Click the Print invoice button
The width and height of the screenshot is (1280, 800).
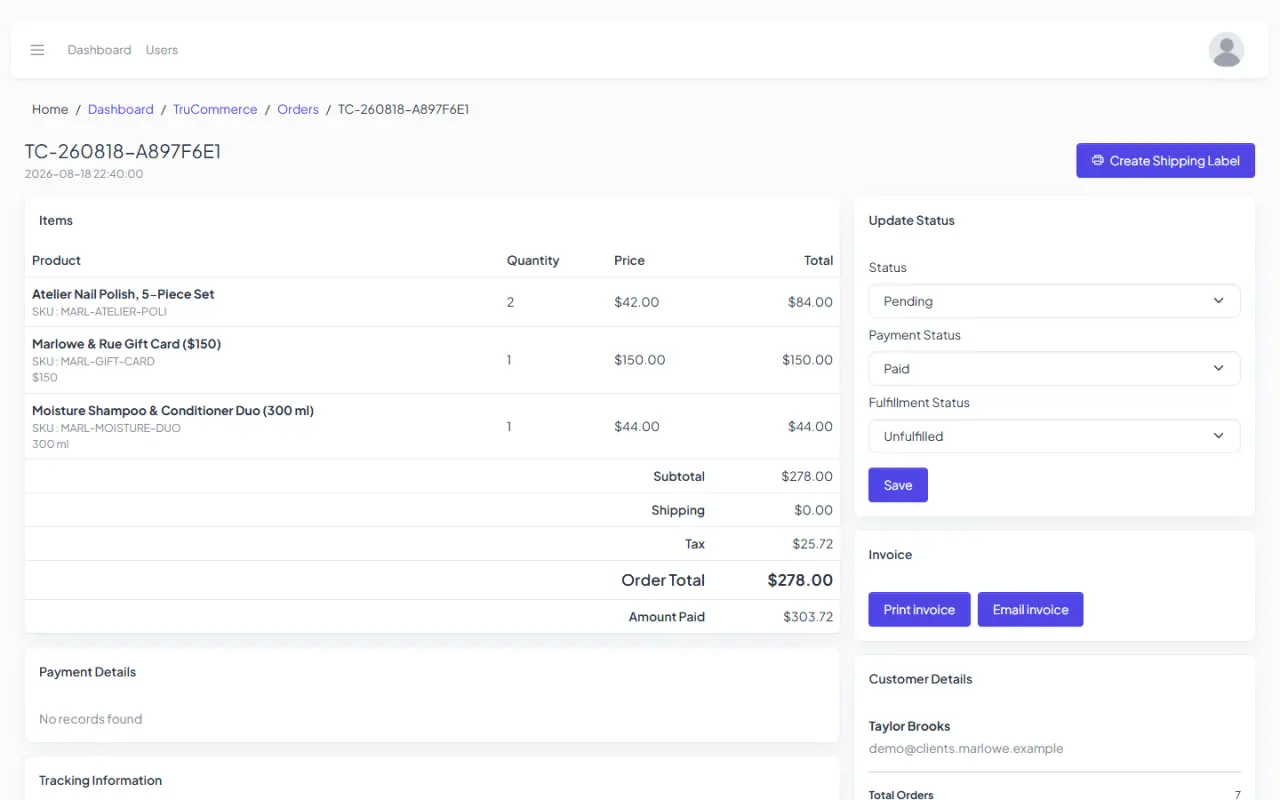[919, 610]
